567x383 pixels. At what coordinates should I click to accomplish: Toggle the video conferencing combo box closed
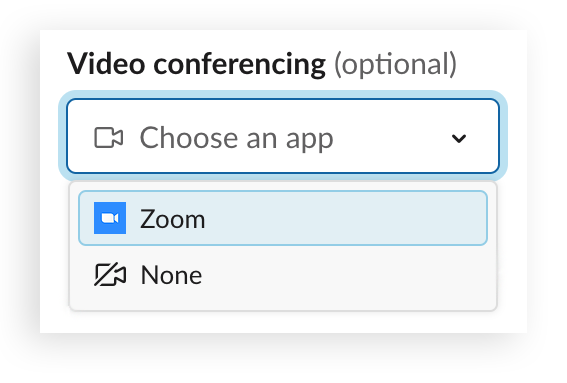point(283,136)
